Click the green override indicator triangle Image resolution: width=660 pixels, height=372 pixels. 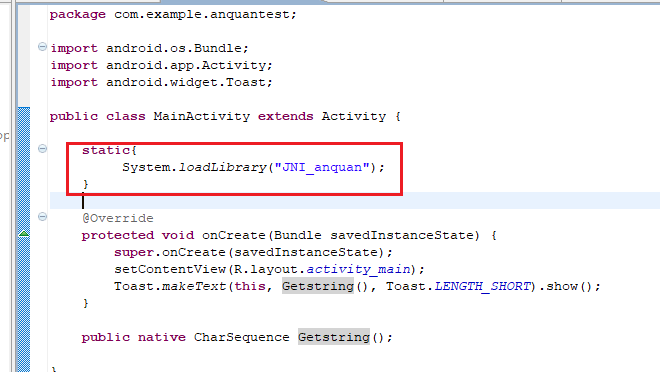(x=24, y=234)
